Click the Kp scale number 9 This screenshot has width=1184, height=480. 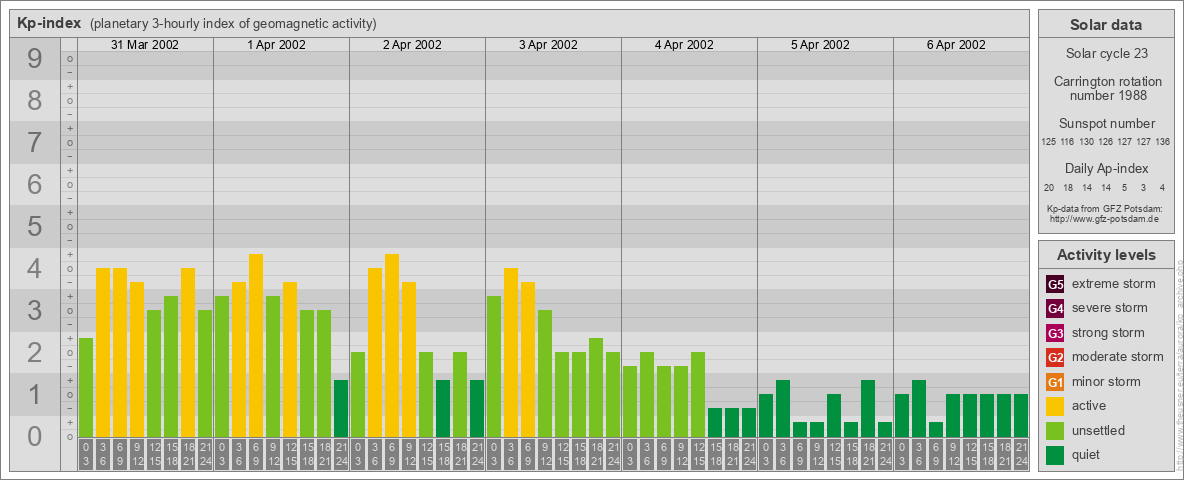pos(34,59)
